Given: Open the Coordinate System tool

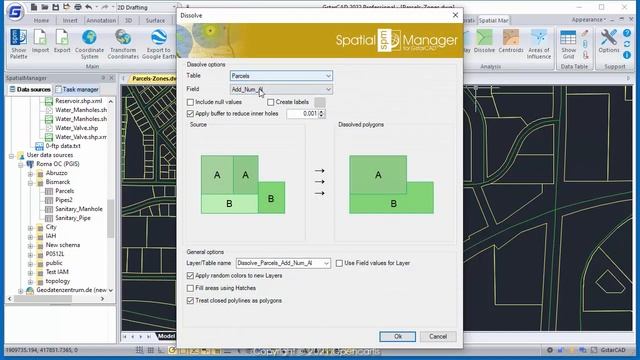Looking at the screenshot, I should [89, 44].
